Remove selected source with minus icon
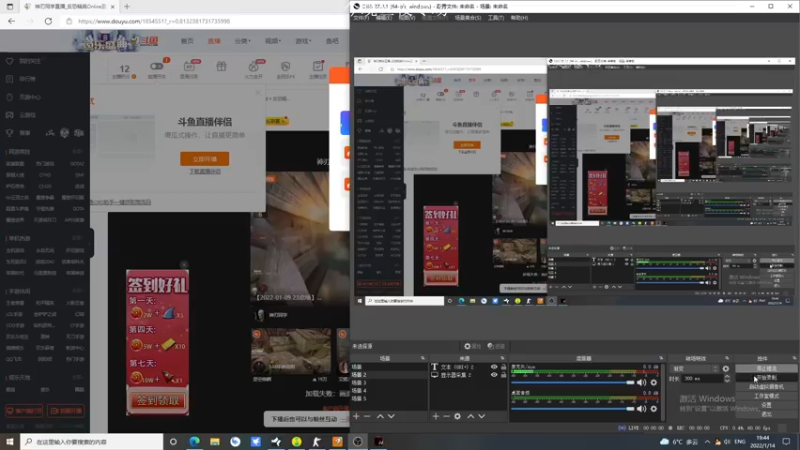800x450 pixels. click(446, 416)
